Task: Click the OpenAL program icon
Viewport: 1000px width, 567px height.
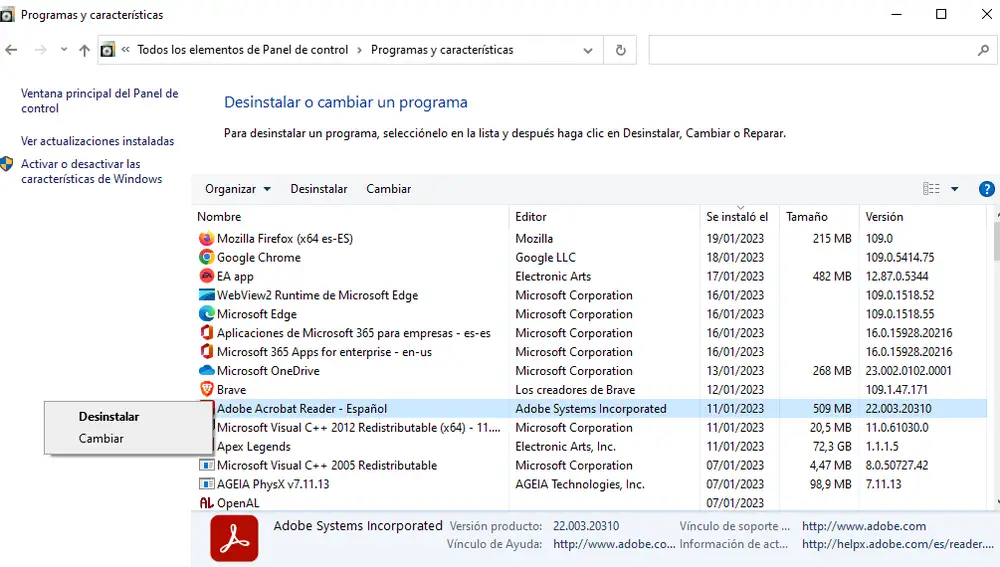Action: (206, 503)
